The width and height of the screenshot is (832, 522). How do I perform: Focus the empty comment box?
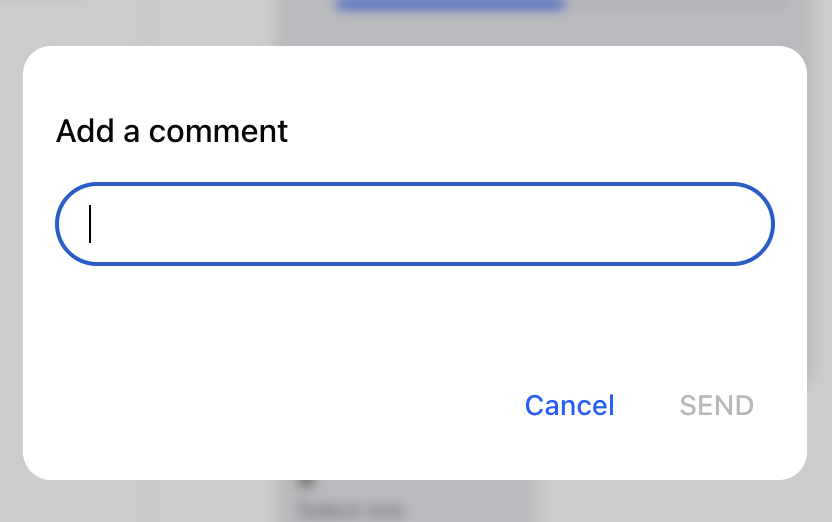pos(415,224)
